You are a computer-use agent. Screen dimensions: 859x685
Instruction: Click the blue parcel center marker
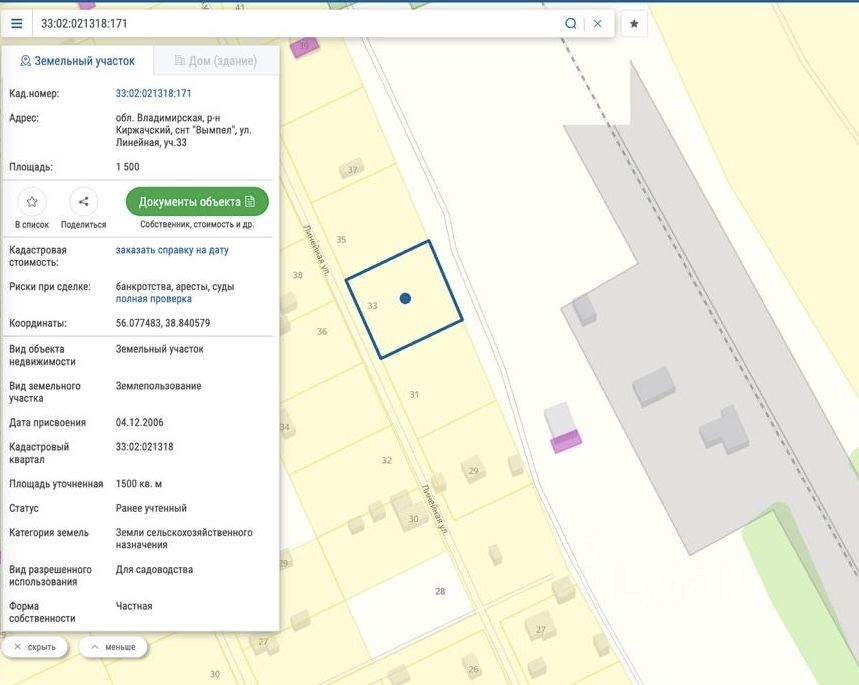coord(405,298)
